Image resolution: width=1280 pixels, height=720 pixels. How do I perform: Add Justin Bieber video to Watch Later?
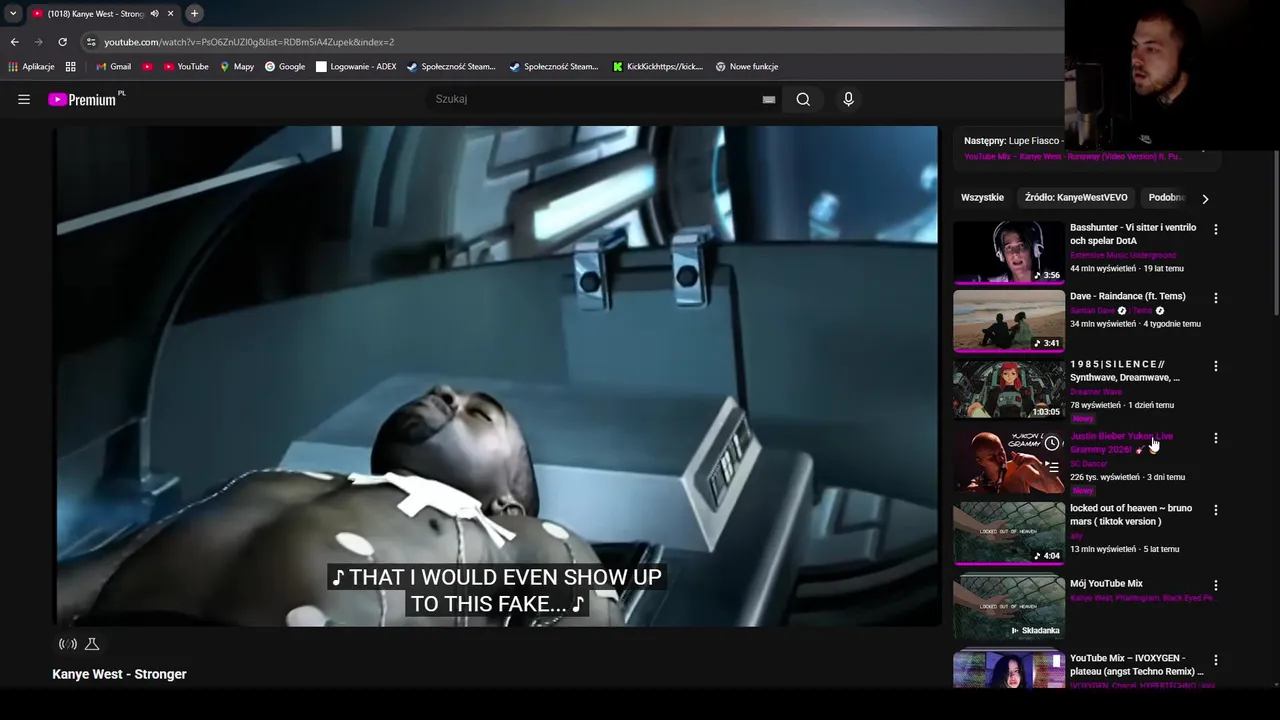[x=1052, y=443]
